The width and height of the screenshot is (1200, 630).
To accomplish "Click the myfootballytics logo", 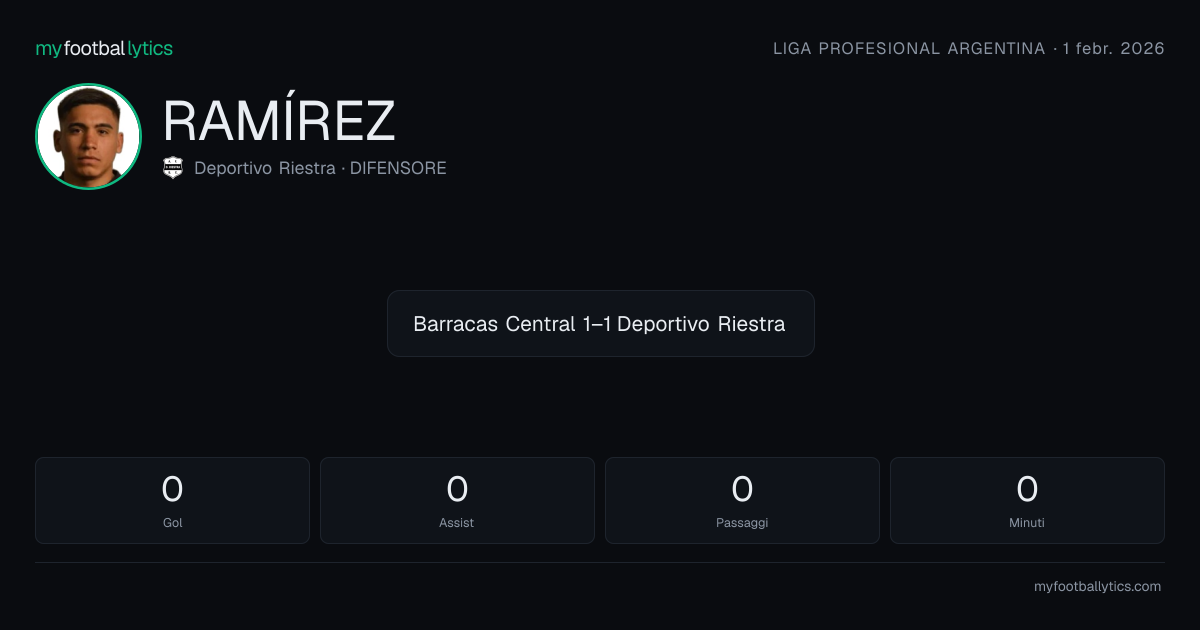I will click(104, 49).
